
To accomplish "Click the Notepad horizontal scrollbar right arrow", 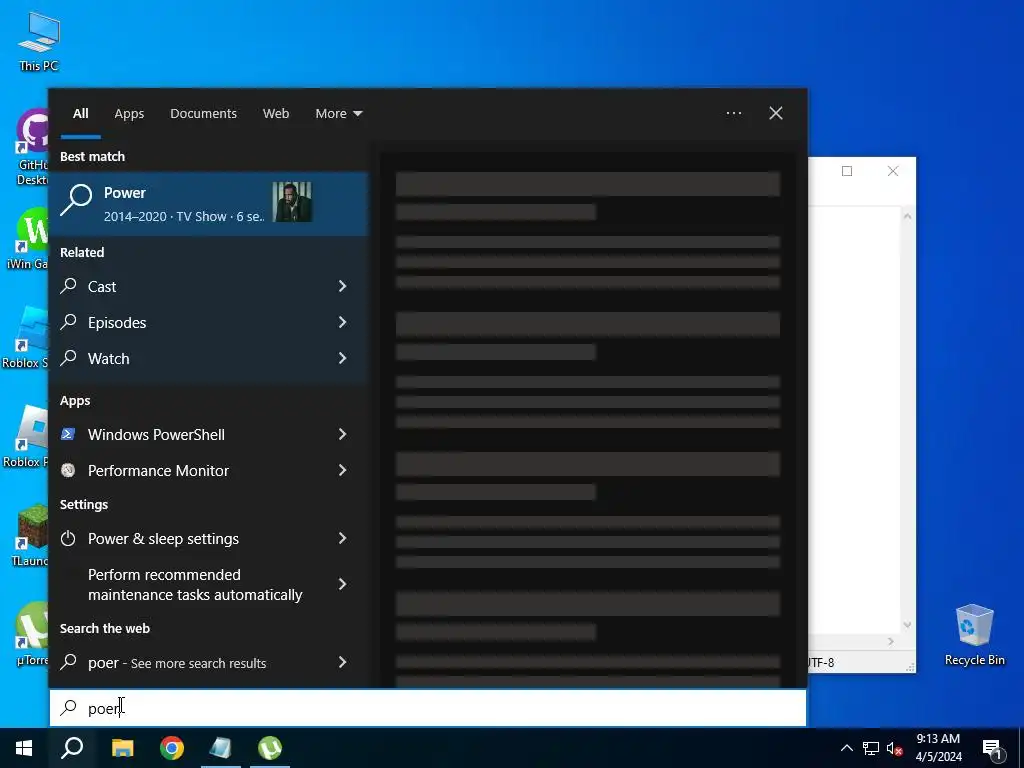I will coord(891,641).
